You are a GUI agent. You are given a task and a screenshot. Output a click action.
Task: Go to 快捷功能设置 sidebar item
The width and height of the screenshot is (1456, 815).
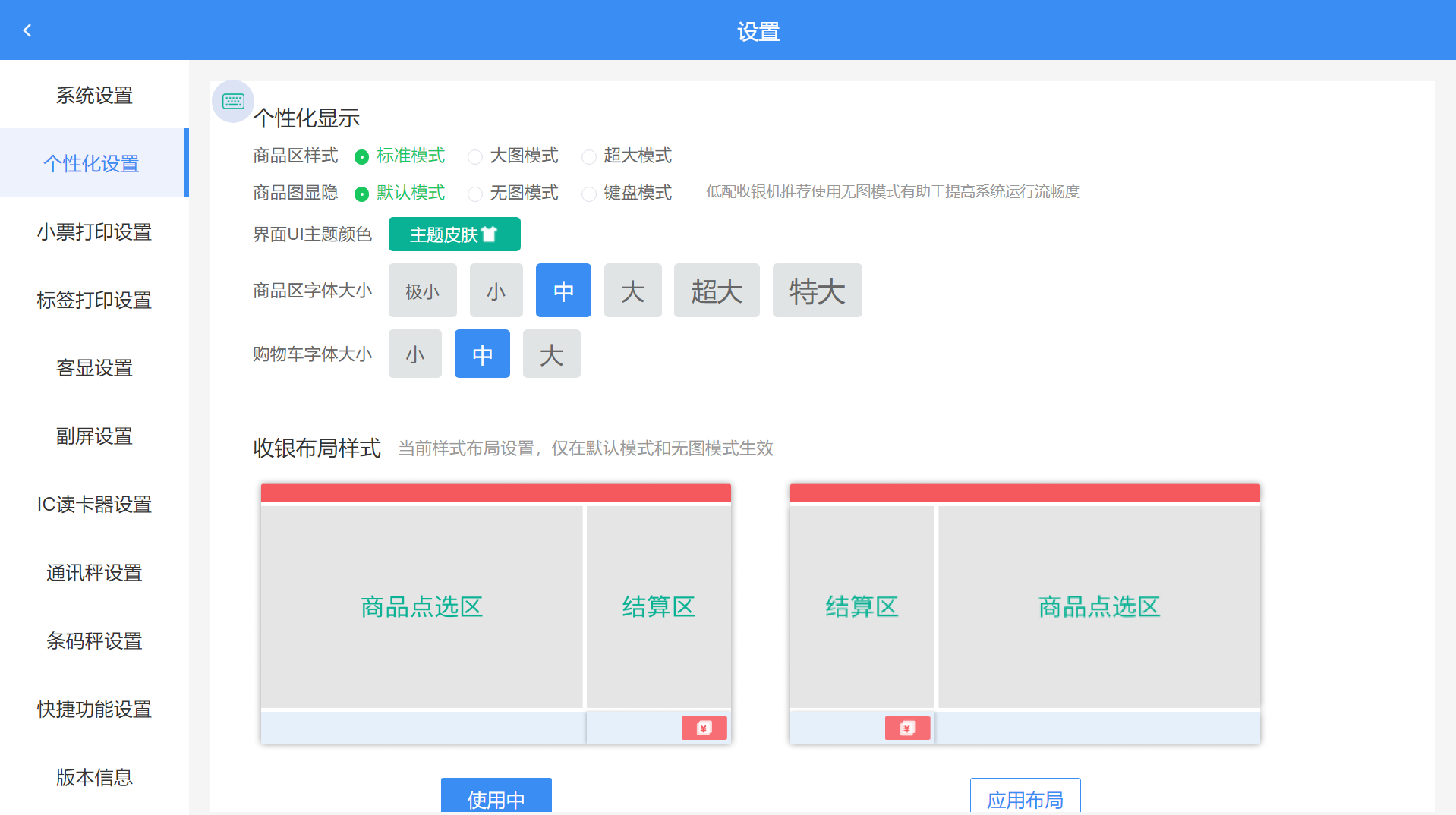94,710
